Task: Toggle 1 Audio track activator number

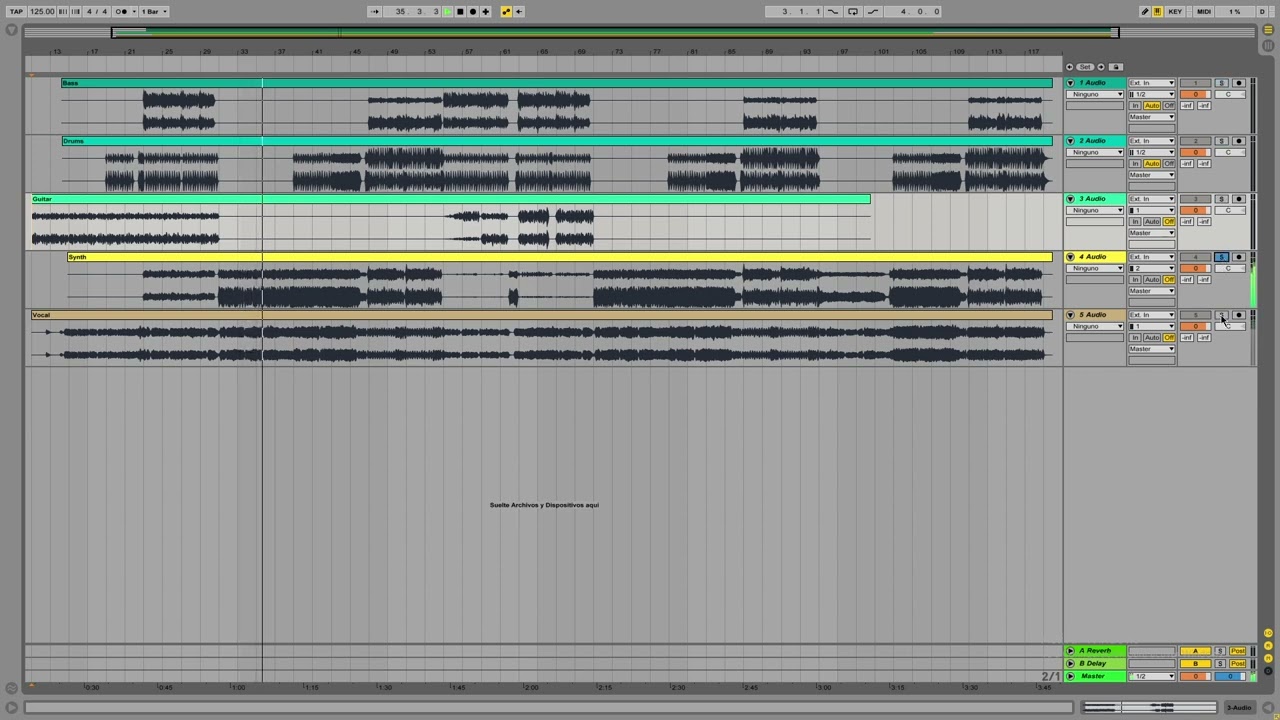Action: coord(1195,83)
